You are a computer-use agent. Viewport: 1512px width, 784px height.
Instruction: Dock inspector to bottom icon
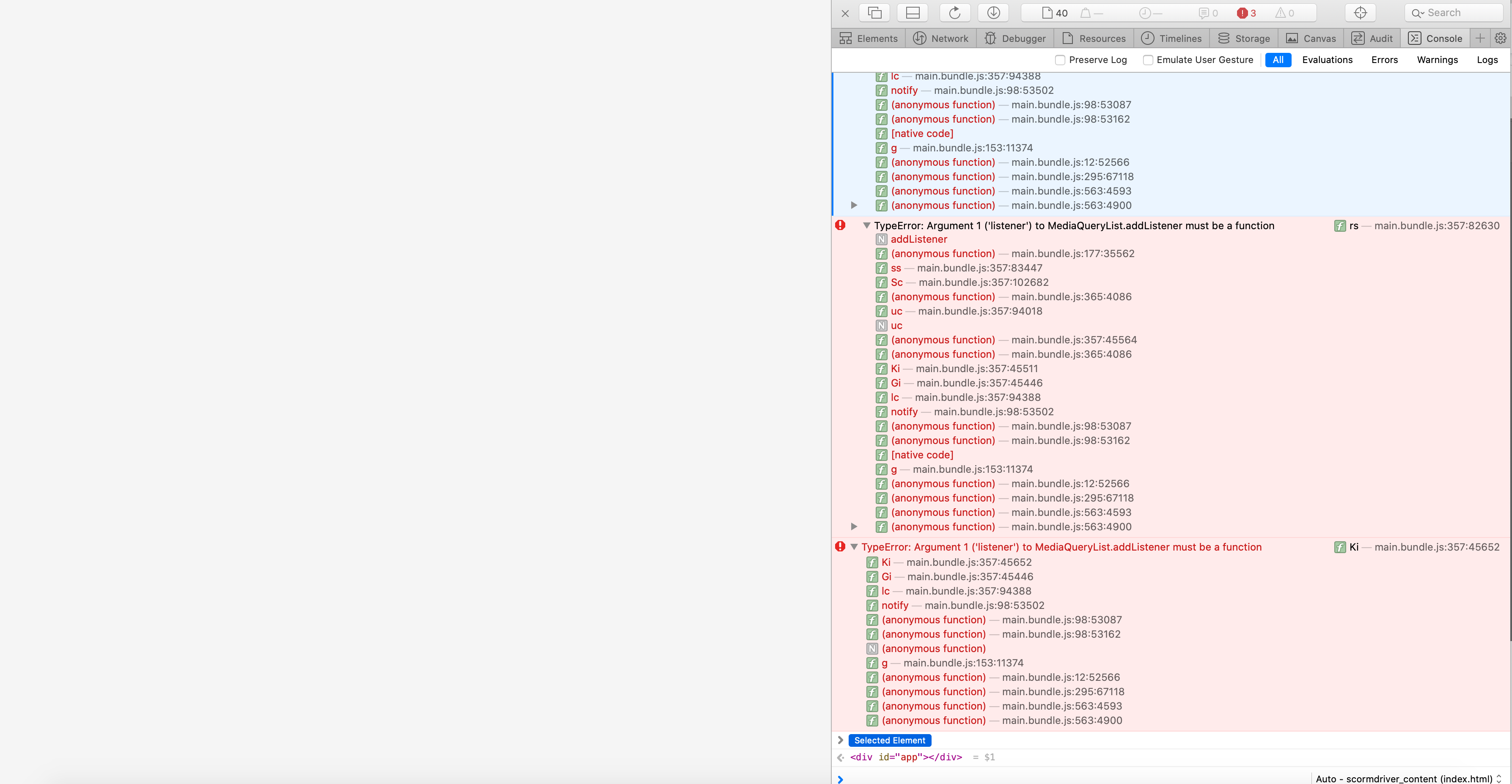pyautogui.click(x=913, y=13)
